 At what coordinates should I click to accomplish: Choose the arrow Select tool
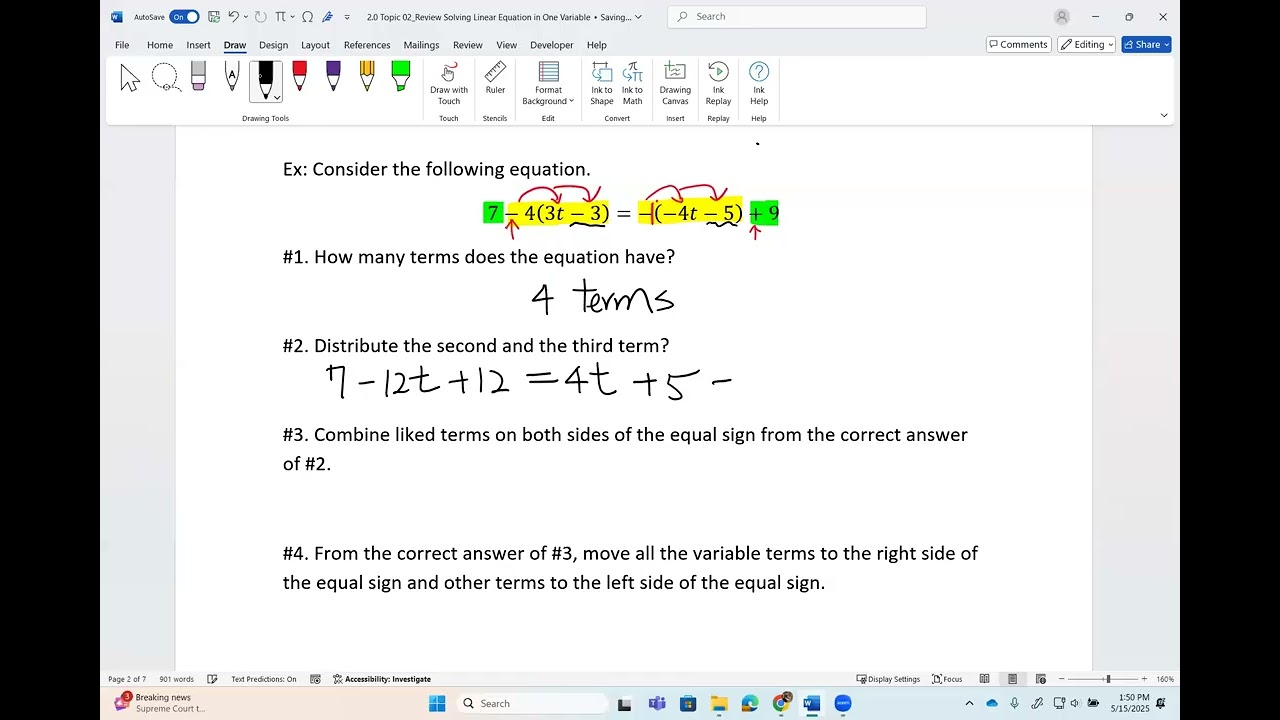pyautogui.click(x=130, y=78)
